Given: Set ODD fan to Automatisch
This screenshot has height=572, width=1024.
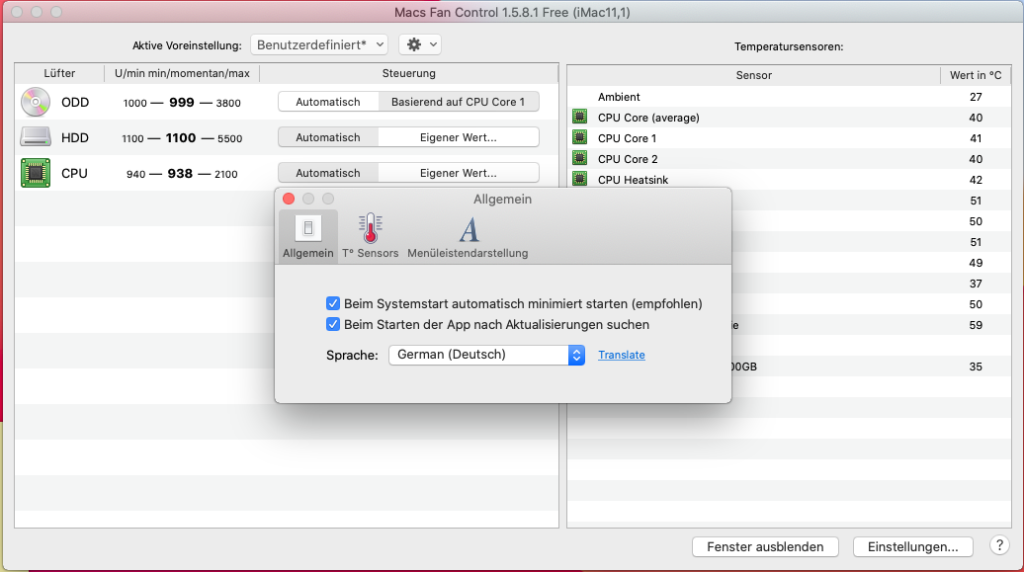Looking at the screenshot, I should point(328,102).
